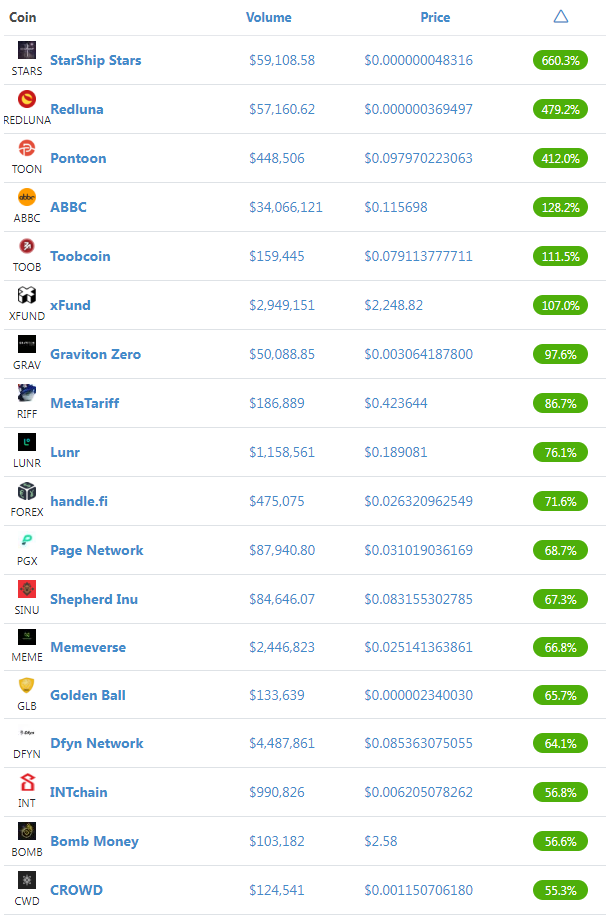Open the Dfyn Network link

coord(97,744)
